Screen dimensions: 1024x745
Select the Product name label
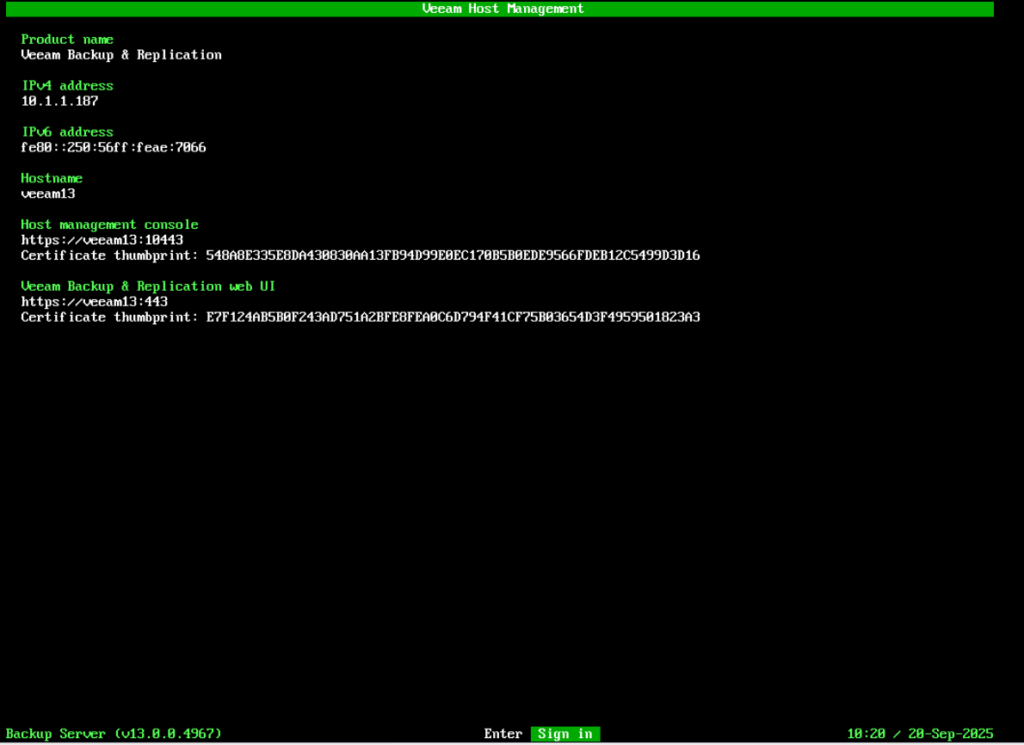coord(67,39)
